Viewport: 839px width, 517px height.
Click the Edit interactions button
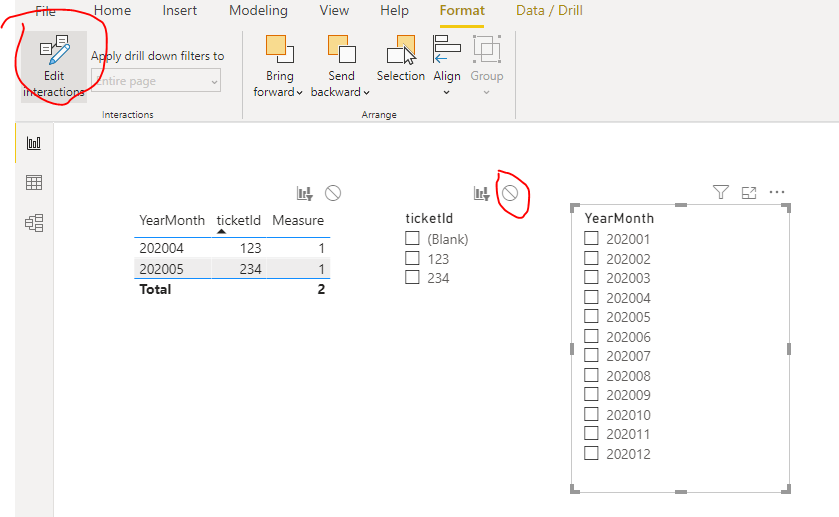[54, 66]
